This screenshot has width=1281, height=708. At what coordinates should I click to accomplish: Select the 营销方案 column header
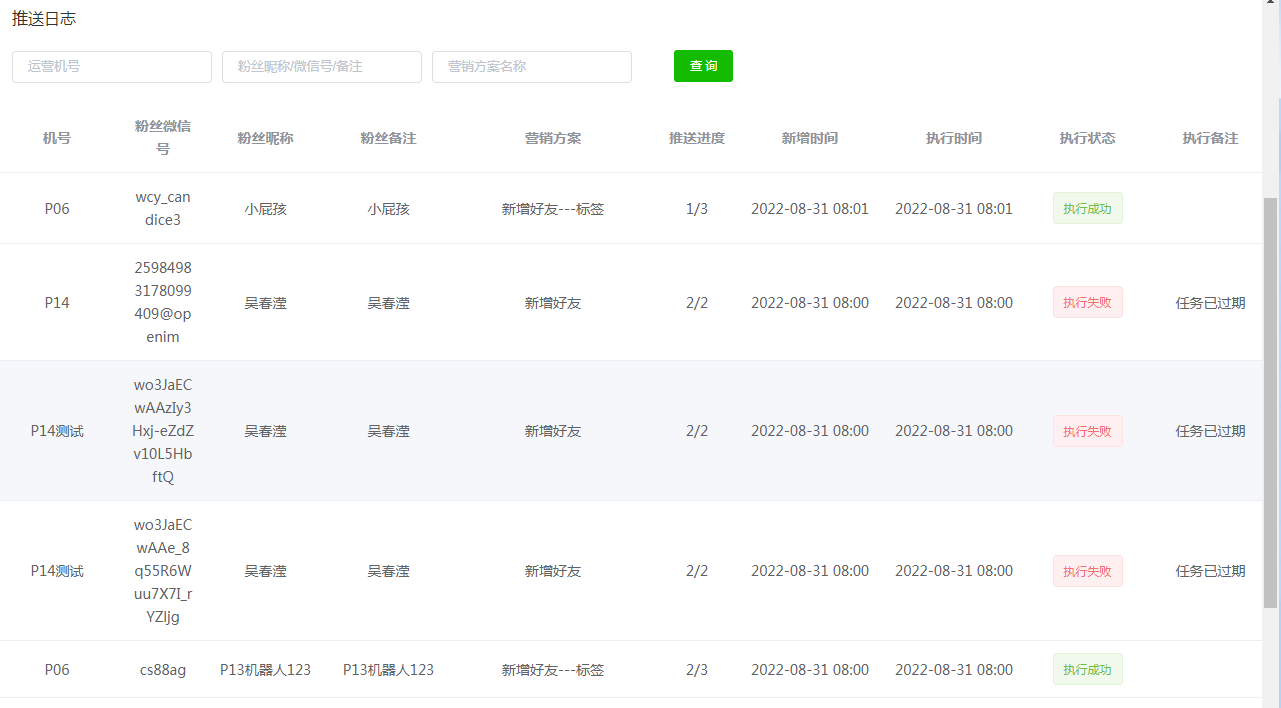click(x=553, y=138)
